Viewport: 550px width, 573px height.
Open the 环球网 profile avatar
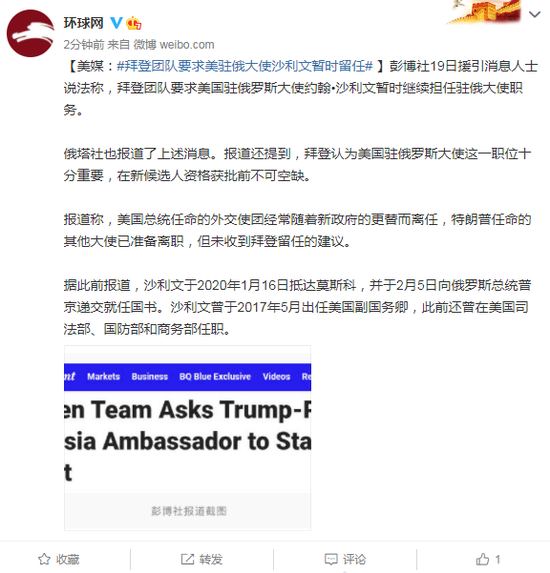point(30,33)
